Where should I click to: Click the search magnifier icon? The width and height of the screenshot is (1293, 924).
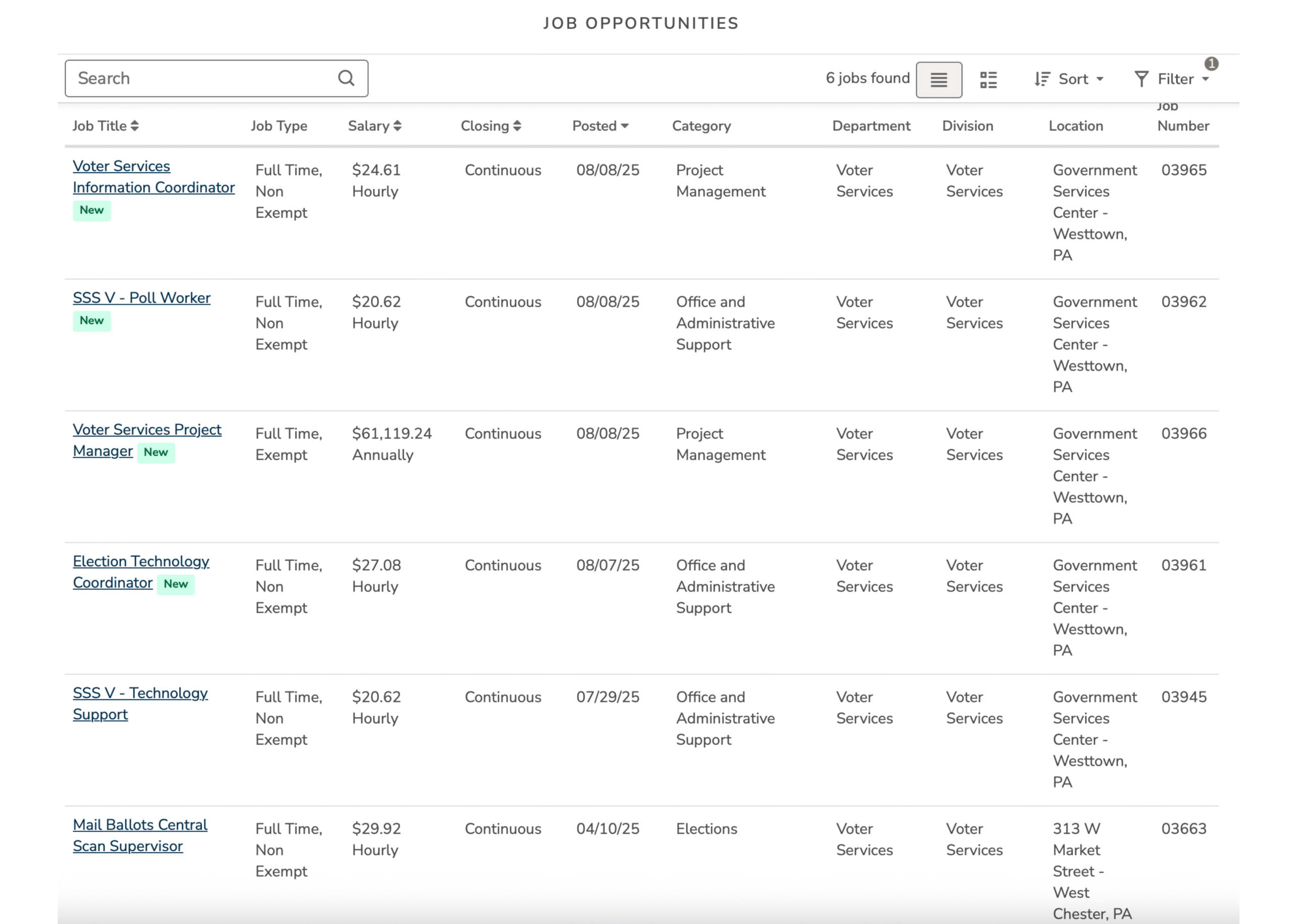[346, 78]
